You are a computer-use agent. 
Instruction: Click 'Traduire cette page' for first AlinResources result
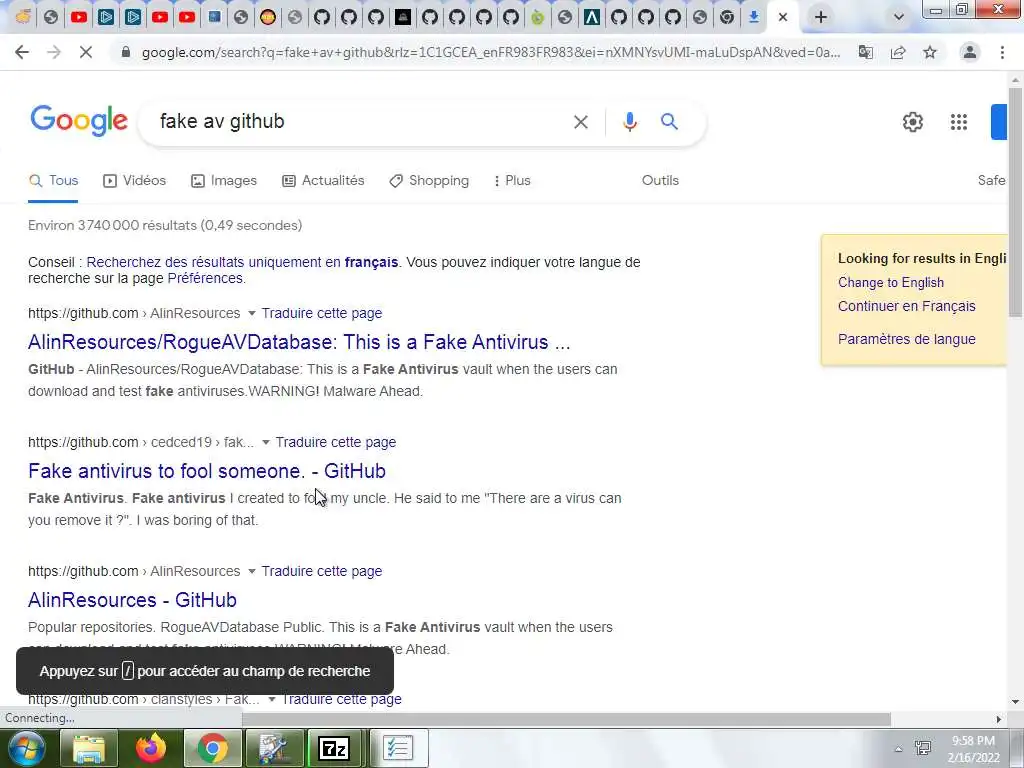pyautogui.click(x=322, y=313)
